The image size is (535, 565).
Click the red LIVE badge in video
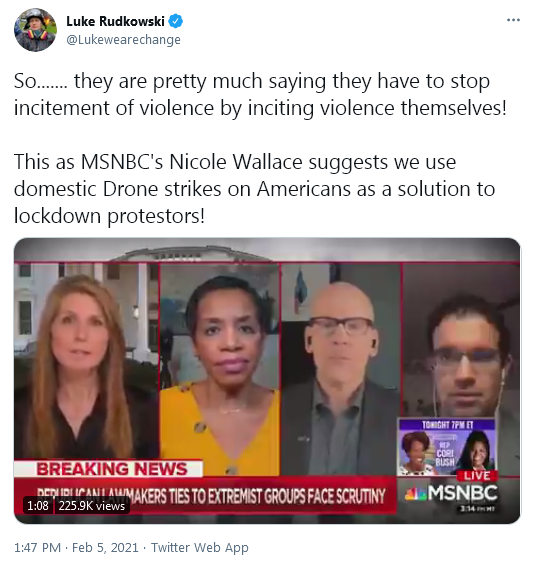click(x=477, y=476)
